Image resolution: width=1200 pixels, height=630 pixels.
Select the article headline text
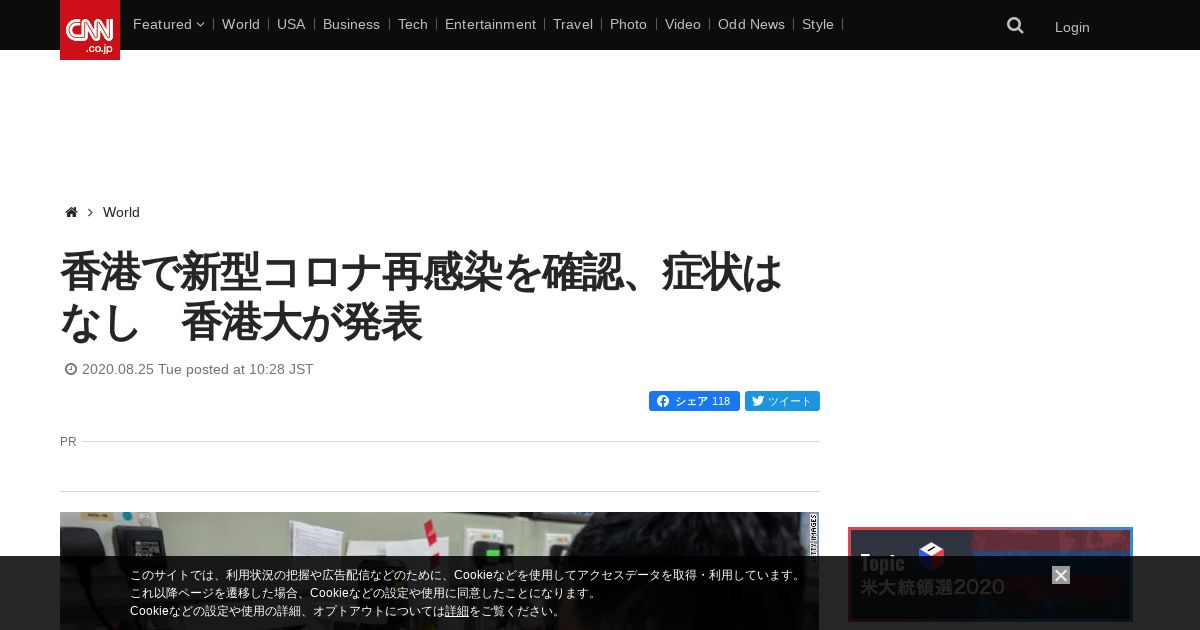(x=421, y=297)
